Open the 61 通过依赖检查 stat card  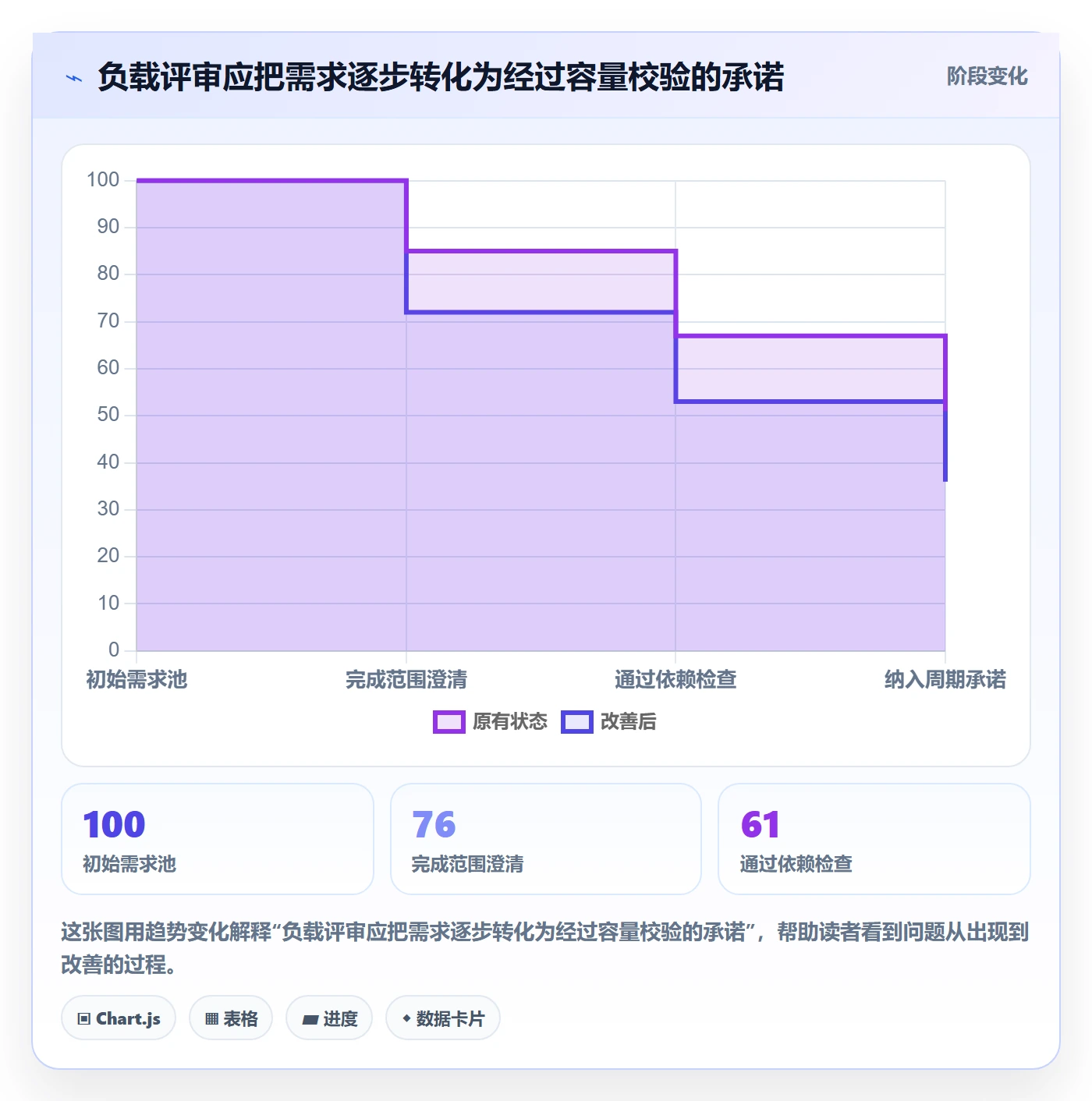(874, 839)
